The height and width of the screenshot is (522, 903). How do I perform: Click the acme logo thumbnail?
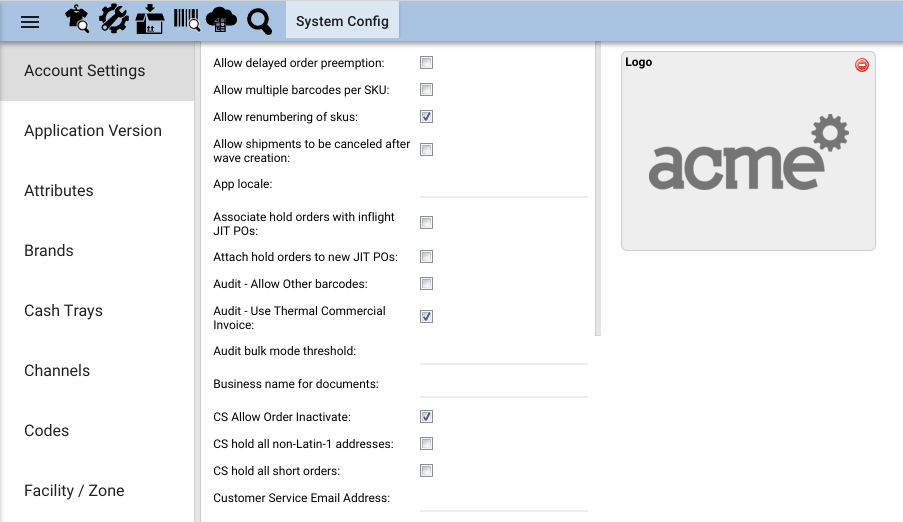pyautogui.click(x=748, y=152)
